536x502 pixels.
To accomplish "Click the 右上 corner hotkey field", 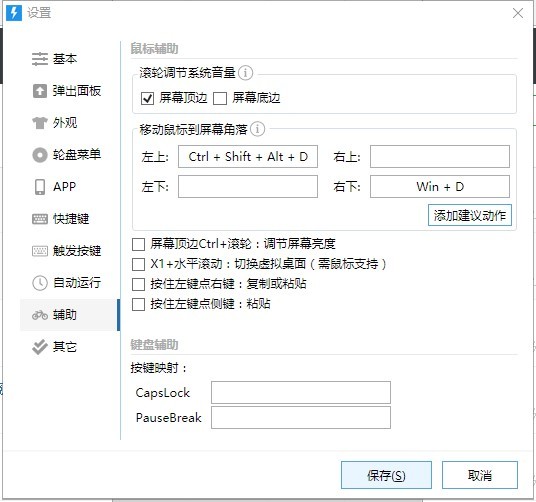I will [x=440, y=157].
